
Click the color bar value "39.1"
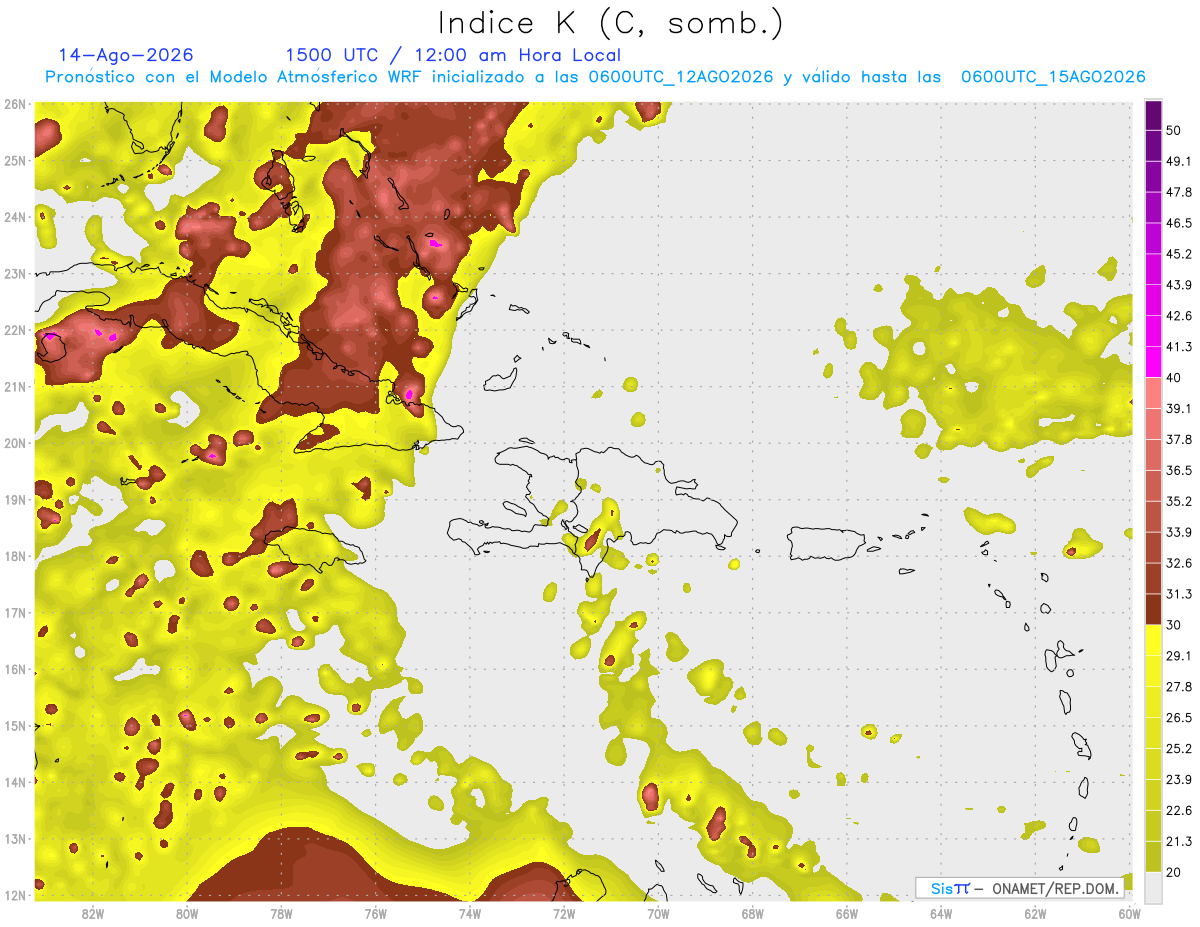tap(1178, 408)
